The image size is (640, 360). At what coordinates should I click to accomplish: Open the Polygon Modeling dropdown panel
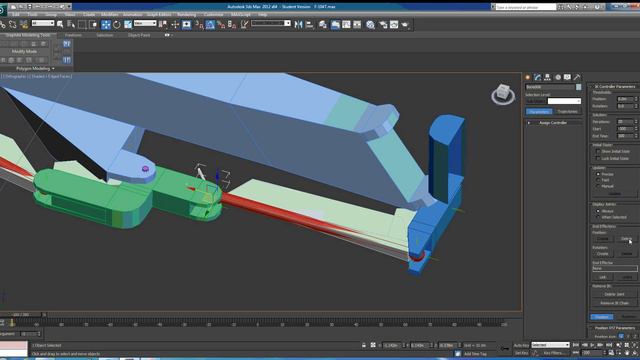point(35,69)
